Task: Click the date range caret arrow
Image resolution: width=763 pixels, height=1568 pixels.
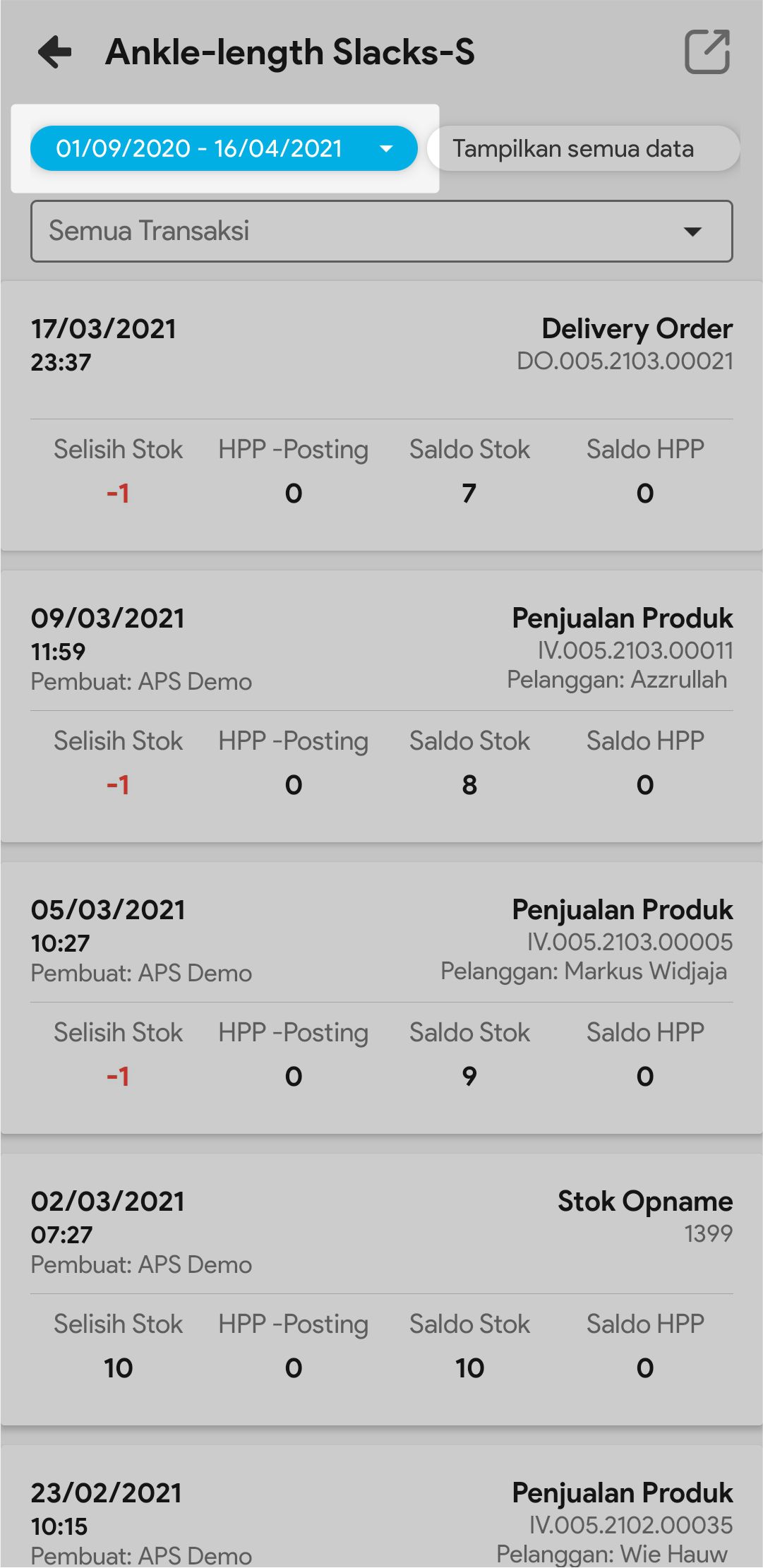Action: (x=386, y=148)
